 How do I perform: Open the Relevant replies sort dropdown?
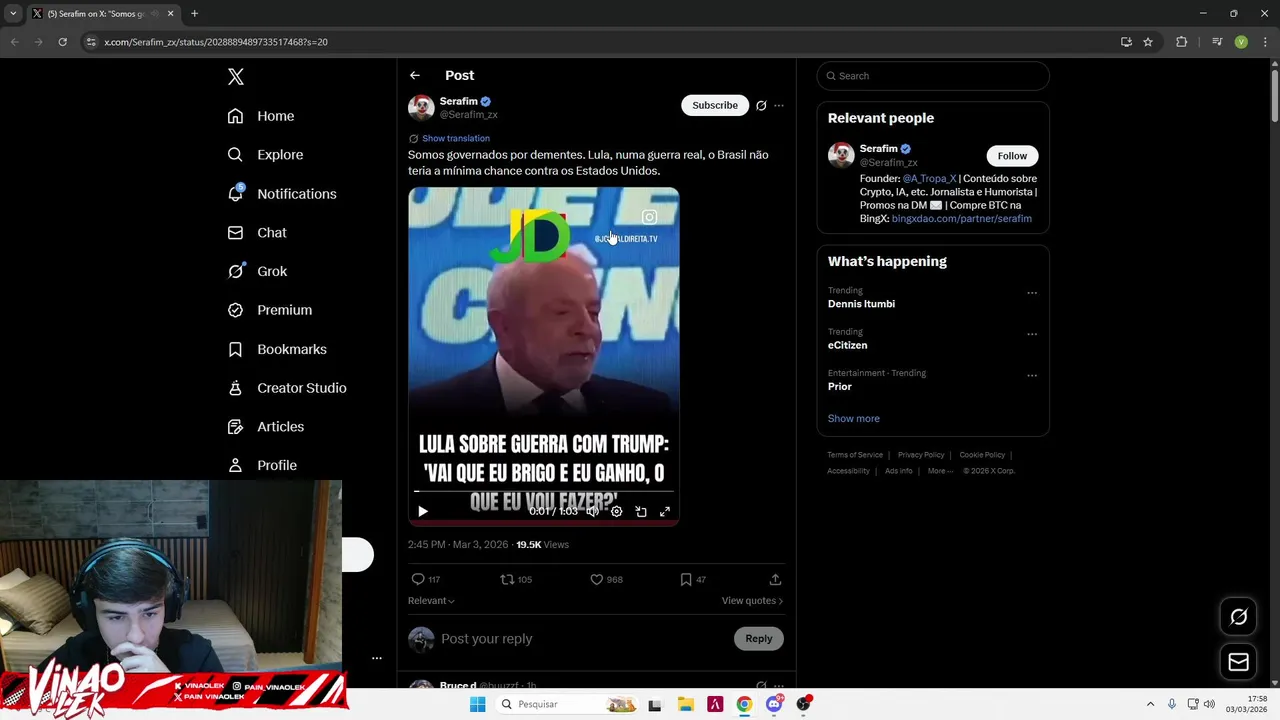click(x=431, y=600)
